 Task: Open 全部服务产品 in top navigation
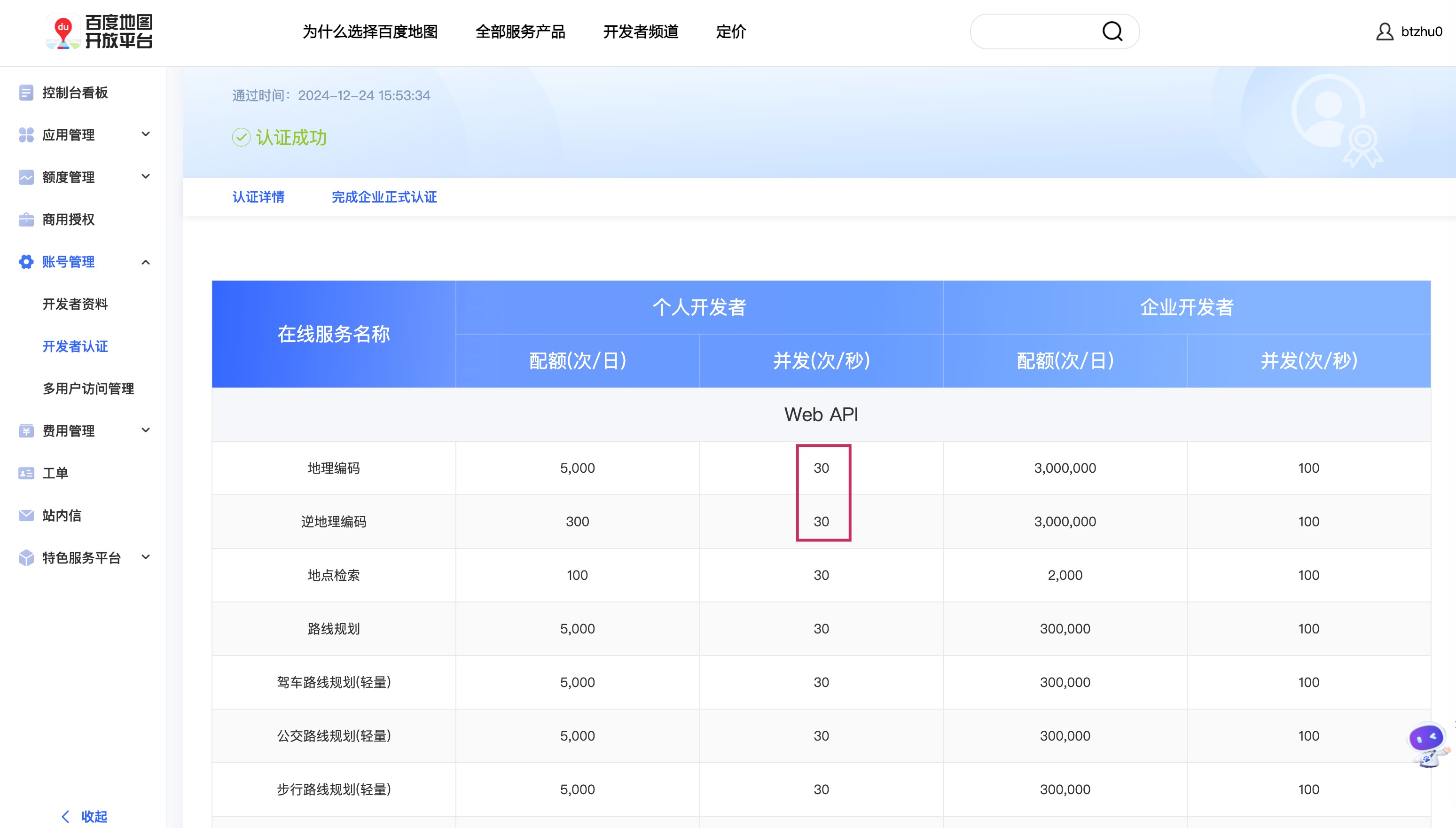point(520,32)
